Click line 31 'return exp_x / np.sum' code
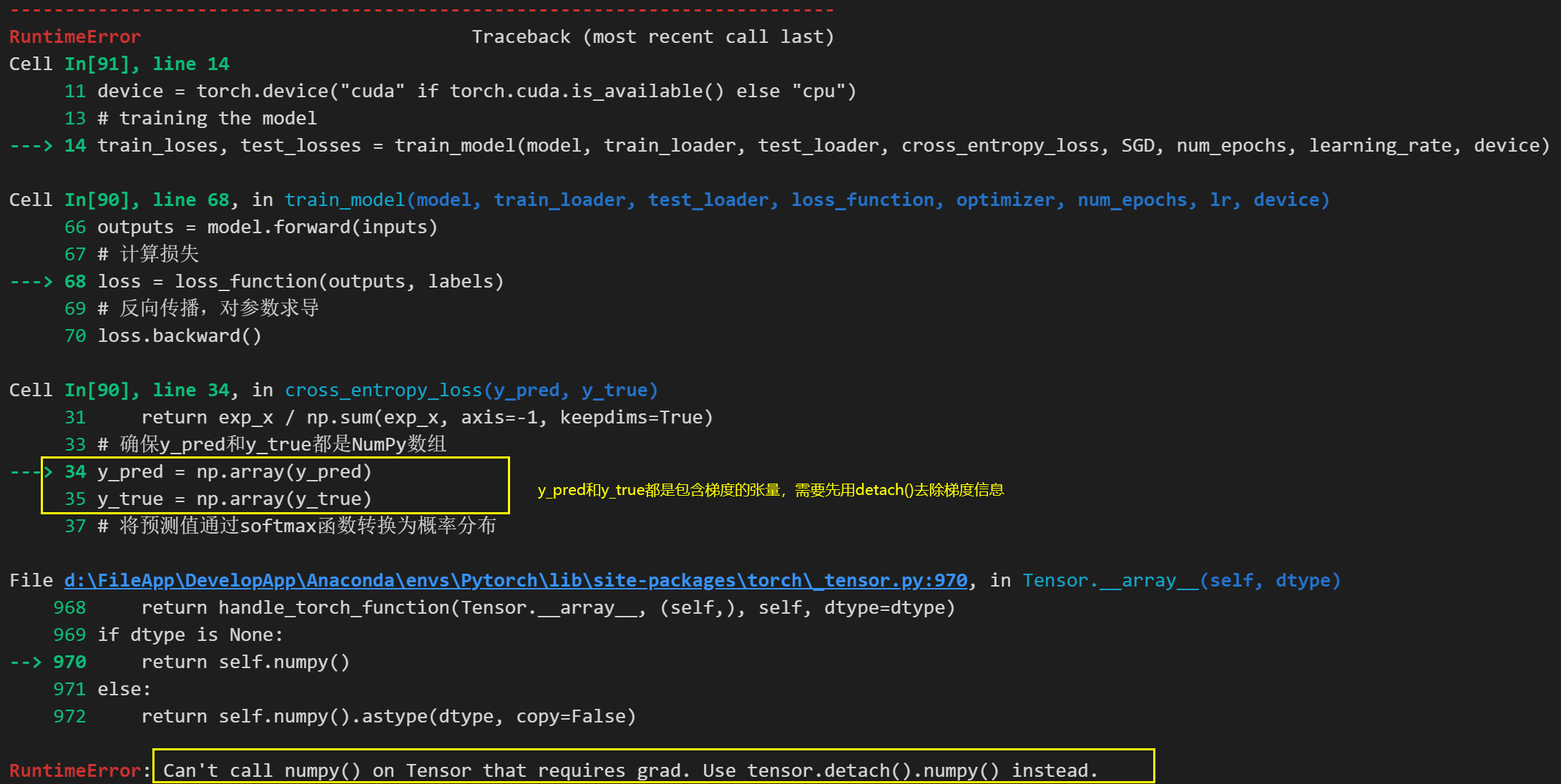Image resolution: width=1561 pixels, height=784 pixels. pyautogui.click(x=427, y=418)
